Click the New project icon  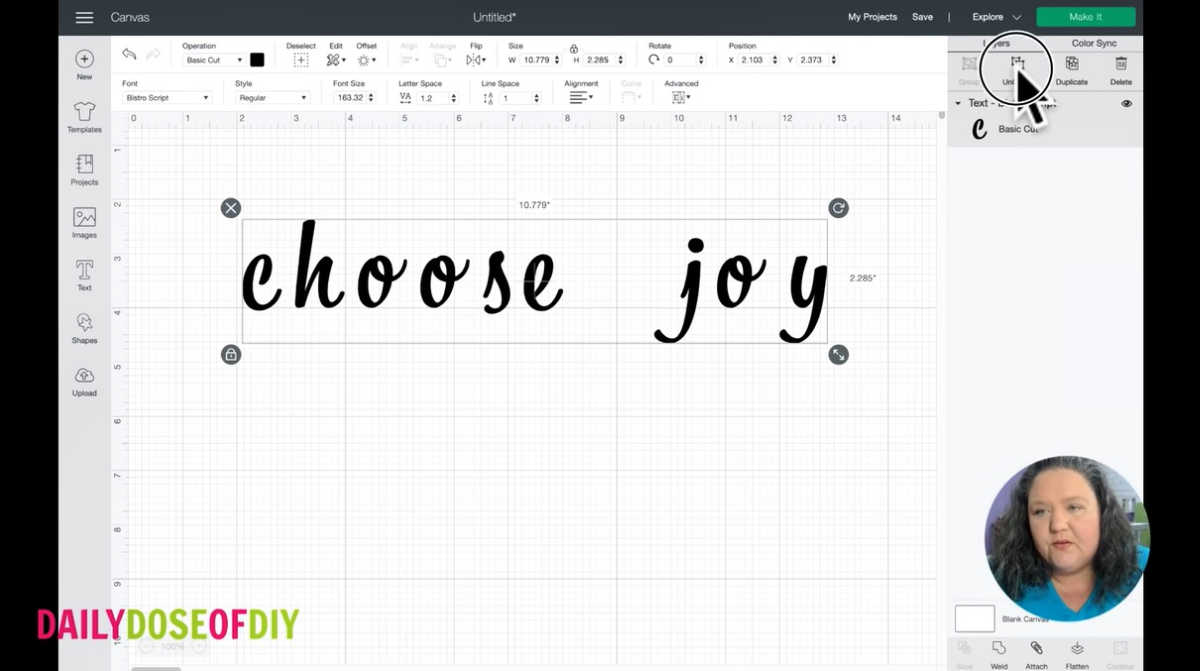(x=84, y=59)
